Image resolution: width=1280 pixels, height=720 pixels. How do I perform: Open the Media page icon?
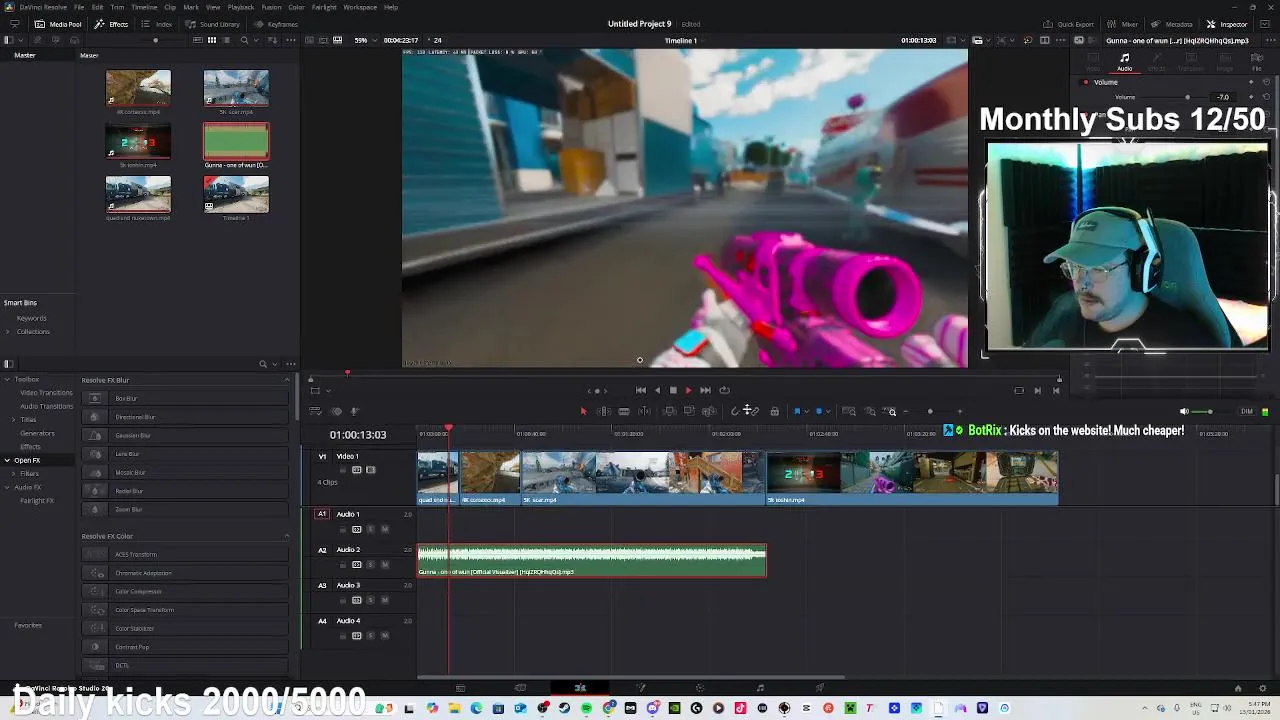tap(460, 688)
